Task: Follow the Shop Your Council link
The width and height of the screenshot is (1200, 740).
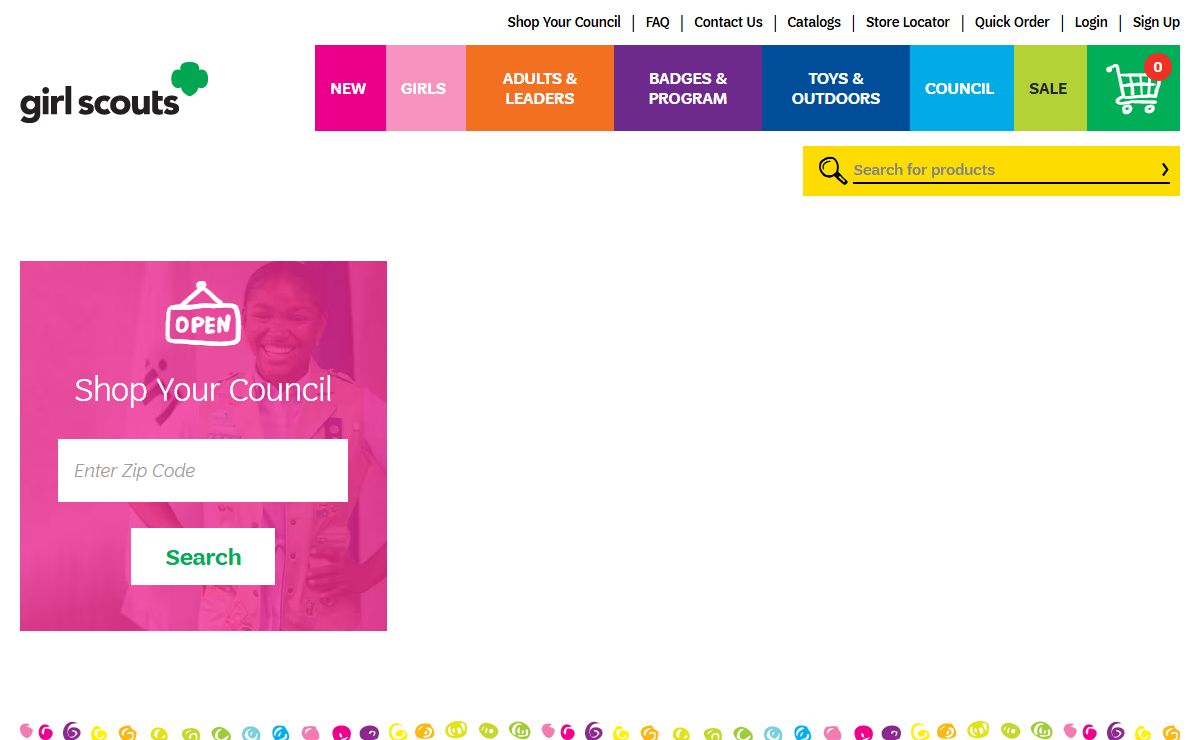Action: 564,22
